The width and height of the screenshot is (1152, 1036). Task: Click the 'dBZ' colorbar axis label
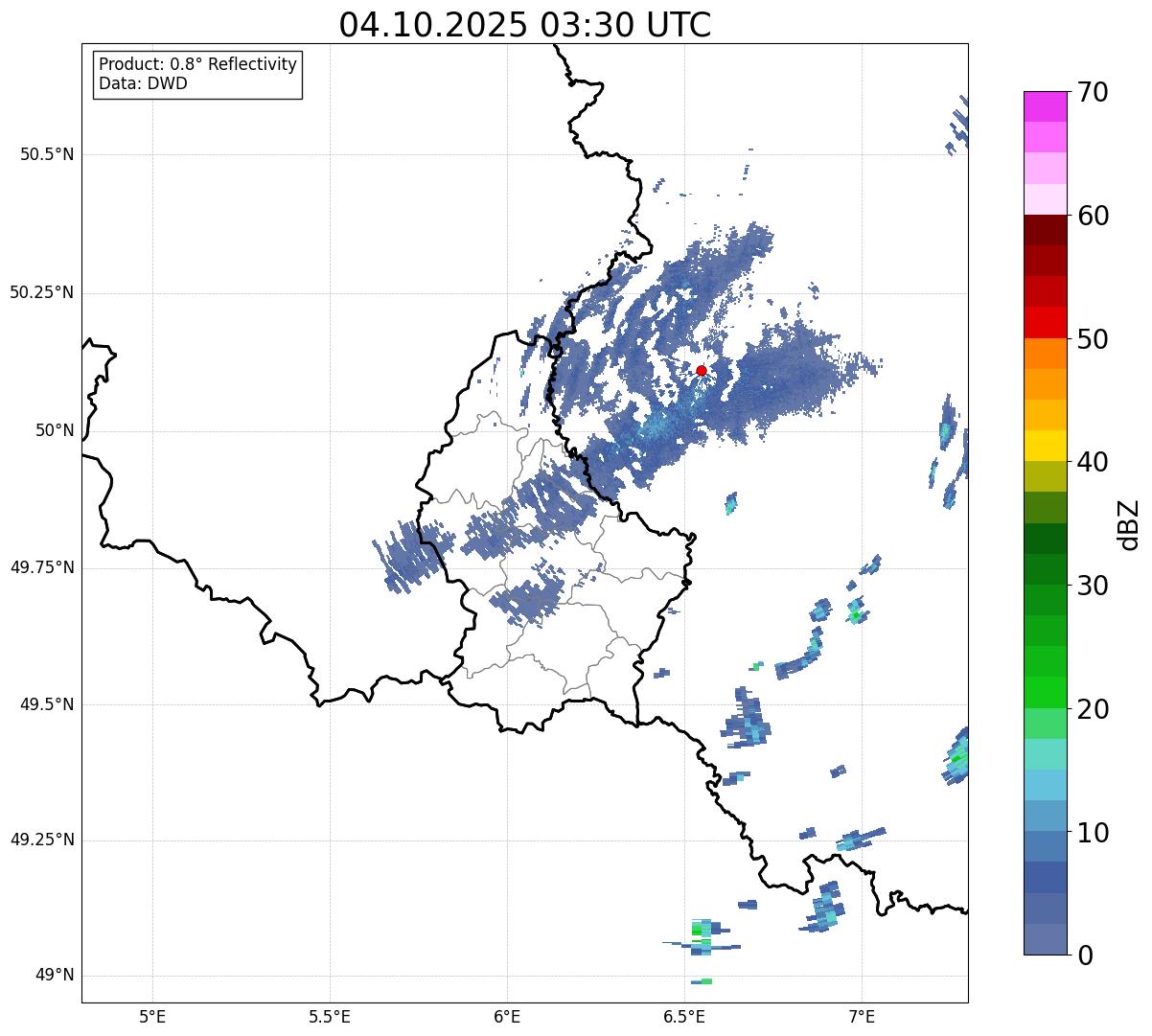tap(1130, 524)
